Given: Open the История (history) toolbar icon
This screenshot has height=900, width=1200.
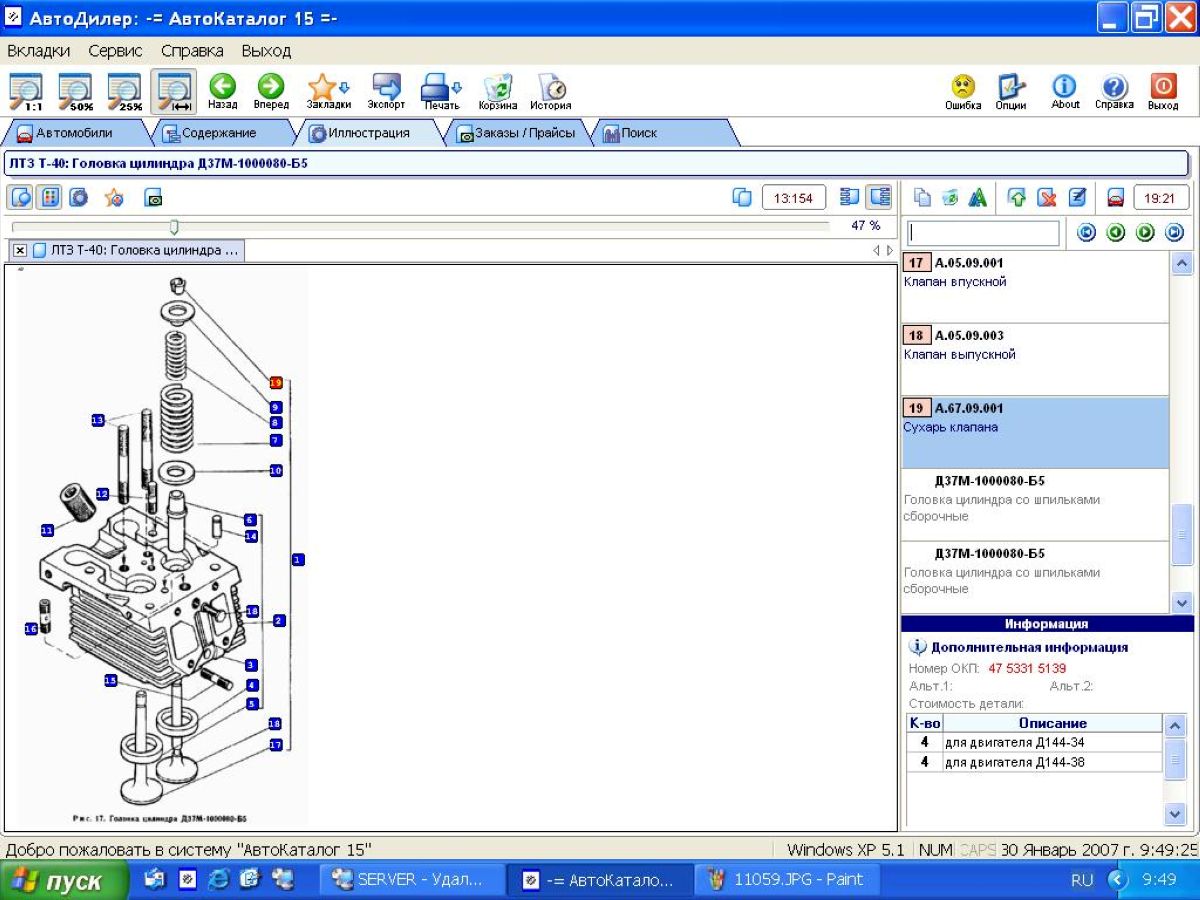Looking at the screenshot, I should click(x=551, y=87).
